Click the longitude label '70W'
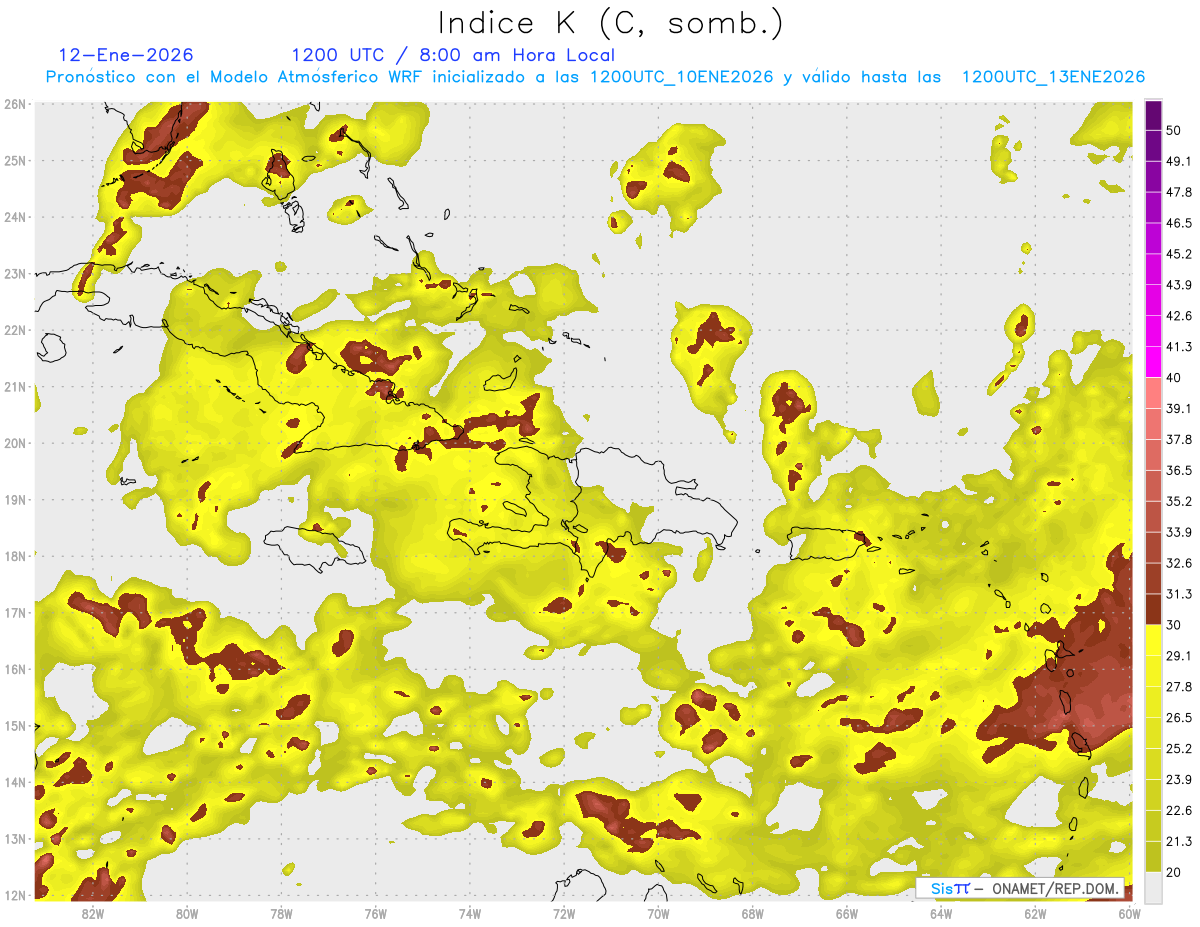The image size is (1200, 927). point(658,913)
